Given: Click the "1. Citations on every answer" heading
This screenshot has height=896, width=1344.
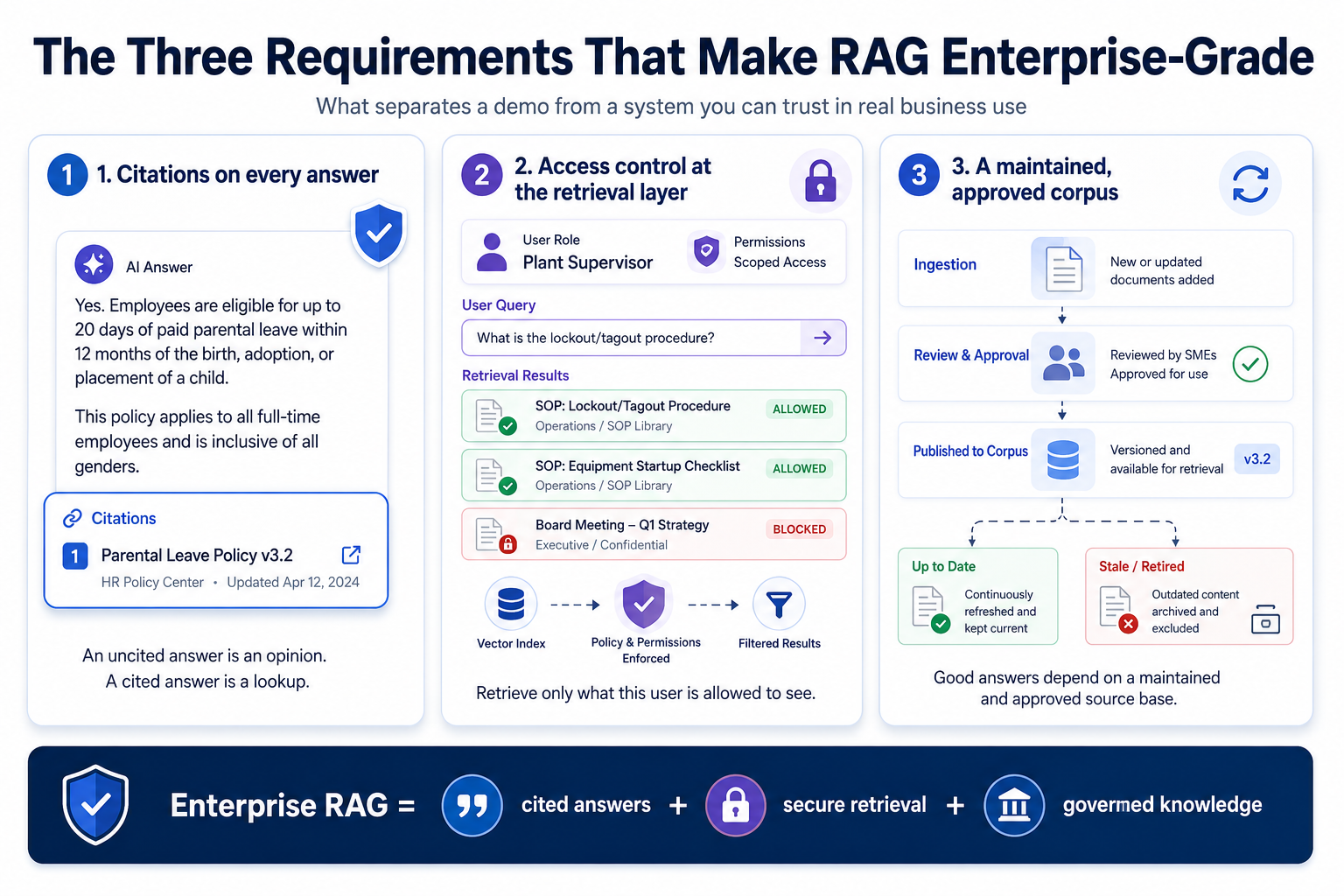Looking at the screenshot, I should pyautogui.click(x=237, y=174).
